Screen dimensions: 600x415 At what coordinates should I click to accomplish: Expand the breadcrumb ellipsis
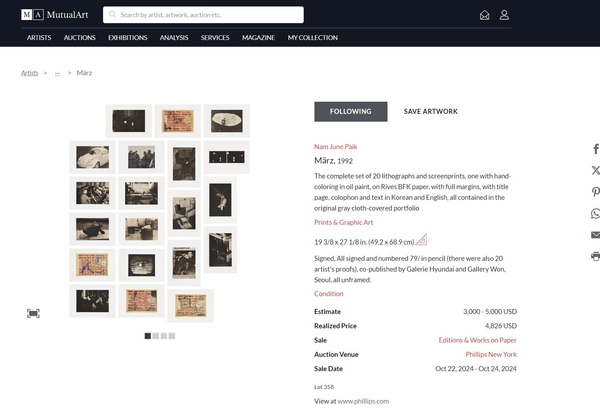(57, 73)
